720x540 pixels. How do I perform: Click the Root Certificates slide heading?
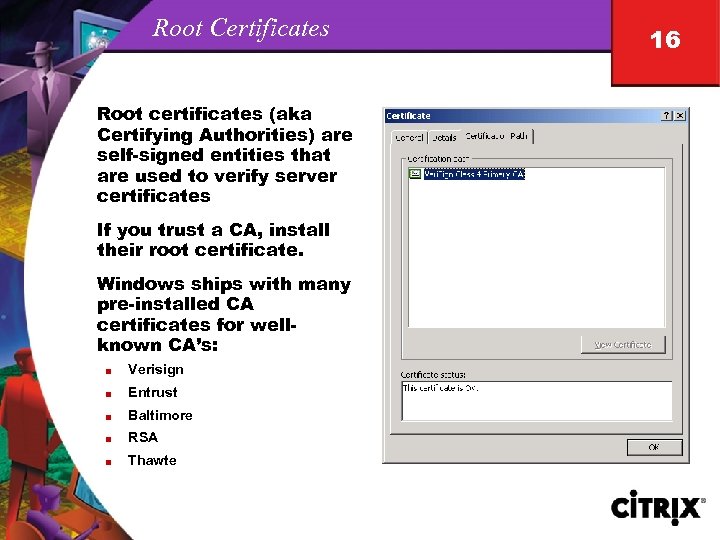(241, 28)
